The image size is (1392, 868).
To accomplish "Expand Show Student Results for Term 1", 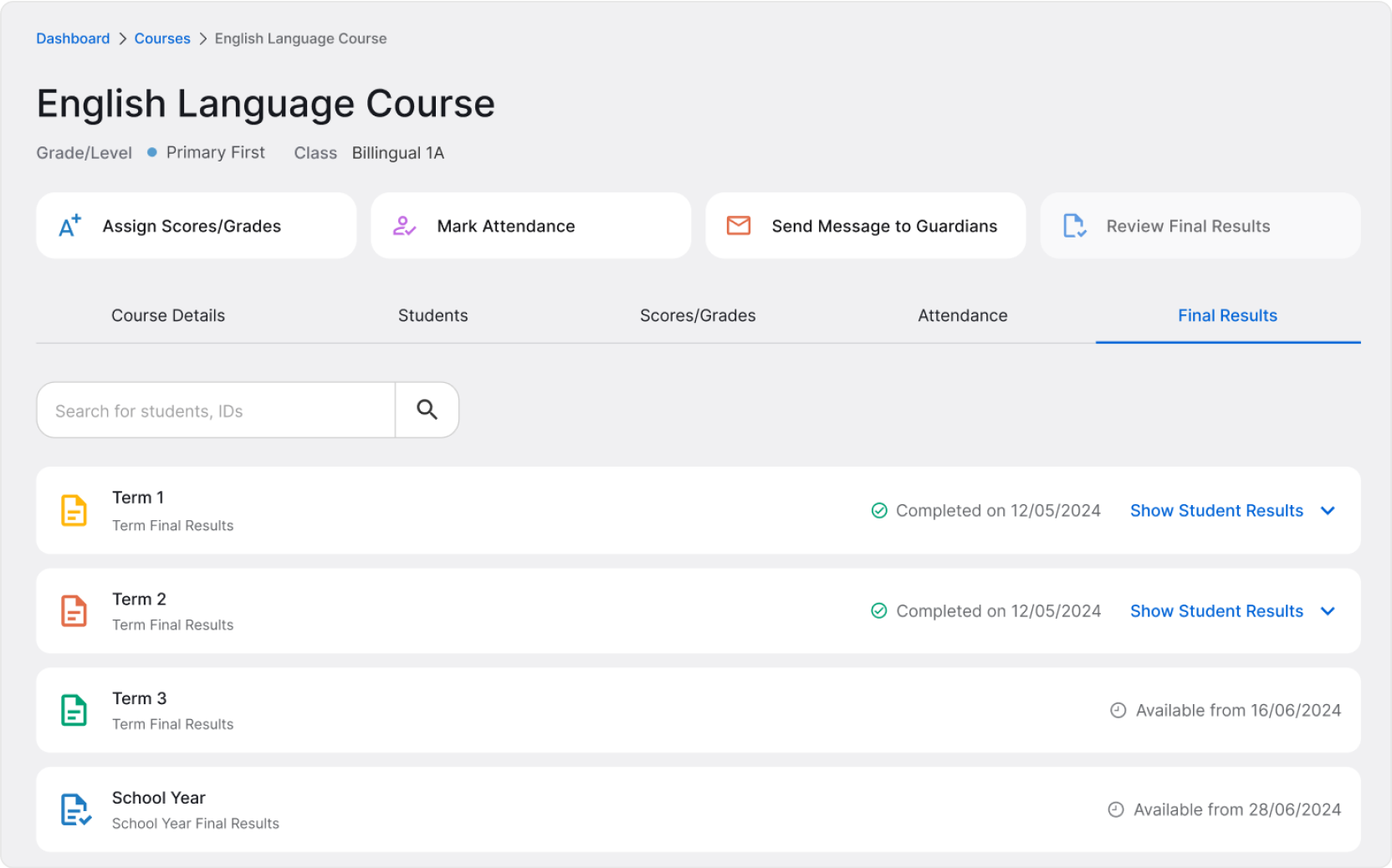I will click(x=1216, y=510).
